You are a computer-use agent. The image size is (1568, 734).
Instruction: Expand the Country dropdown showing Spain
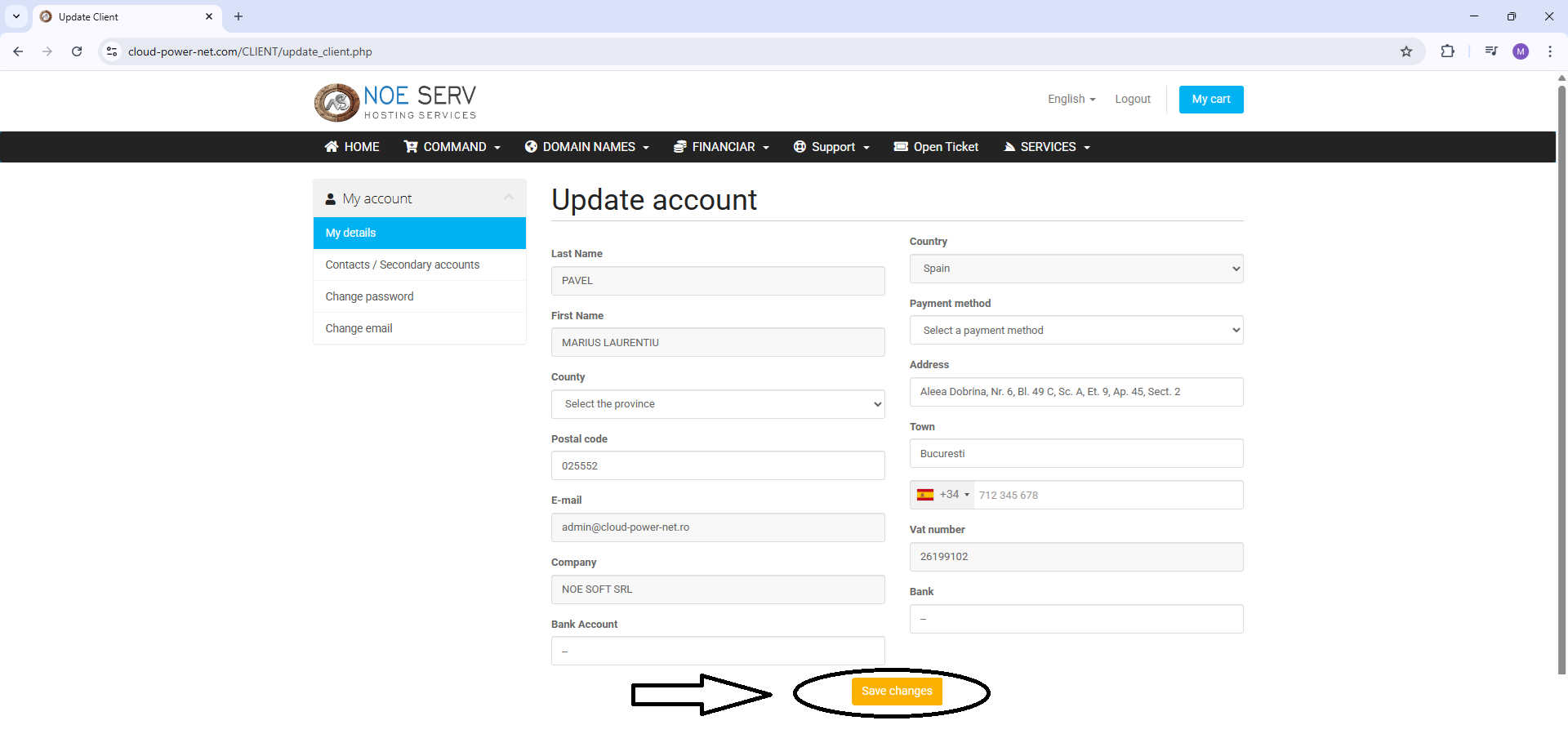pyautogui.click(x=1076, y=269)
